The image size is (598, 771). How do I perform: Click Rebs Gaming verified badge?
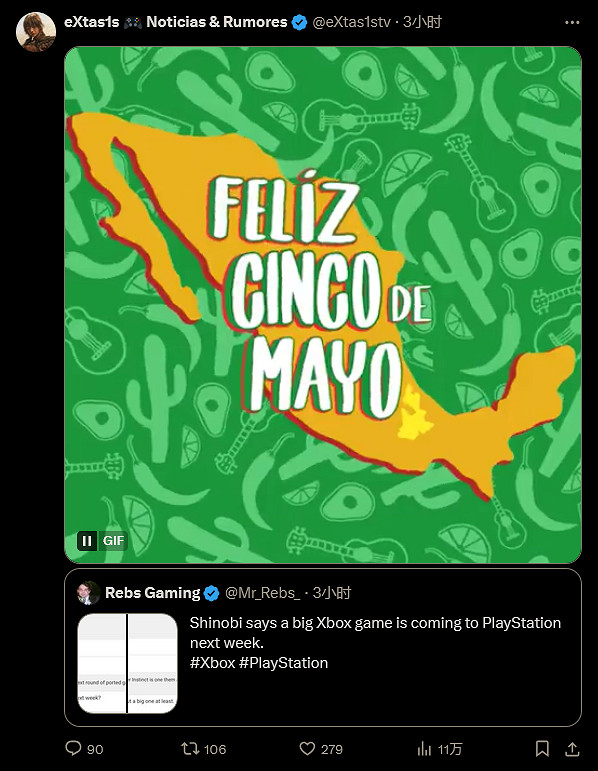pos(211,593)
